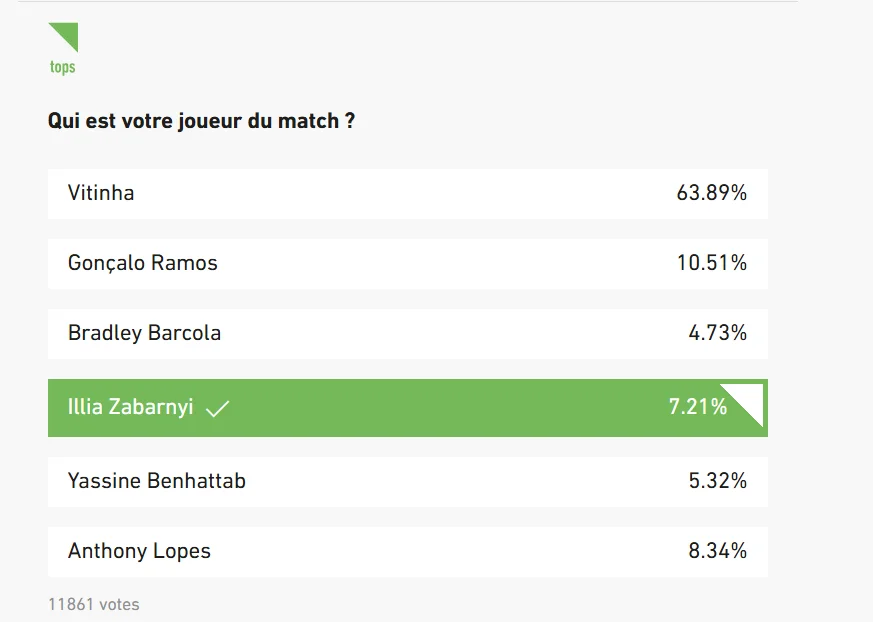873x622 pixels.
Task: Click the empty middle of the Vitinha row
Action: 400,193
